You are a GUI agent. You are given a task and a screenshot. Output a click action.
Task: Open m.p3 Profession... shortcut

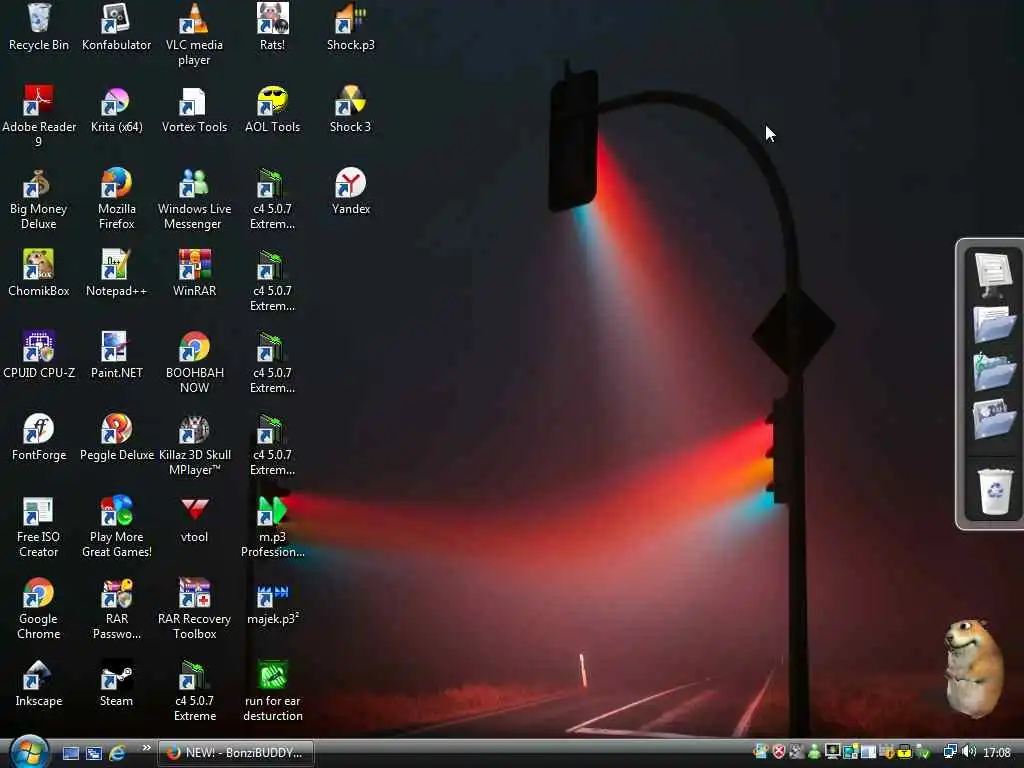(x=272, y=526)
